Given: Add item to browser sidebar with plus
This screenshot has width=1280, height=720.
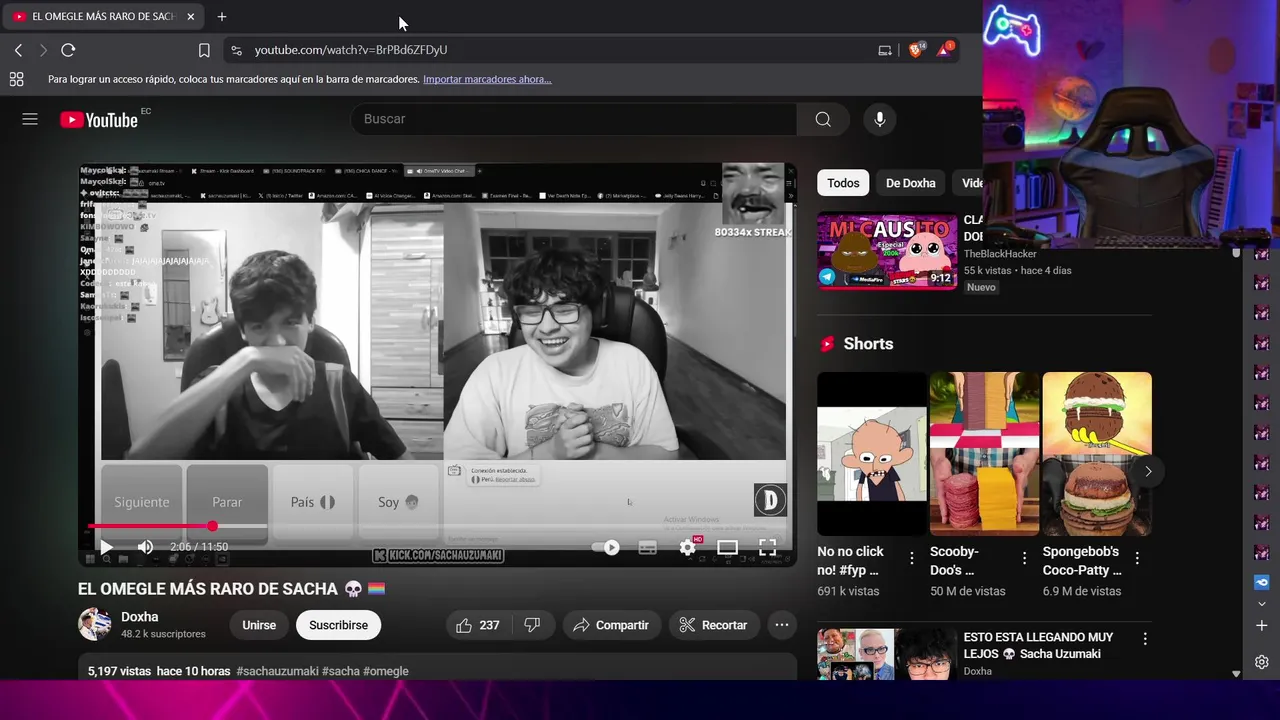Looking at the screenshot, I should [x=1261, y=626].
